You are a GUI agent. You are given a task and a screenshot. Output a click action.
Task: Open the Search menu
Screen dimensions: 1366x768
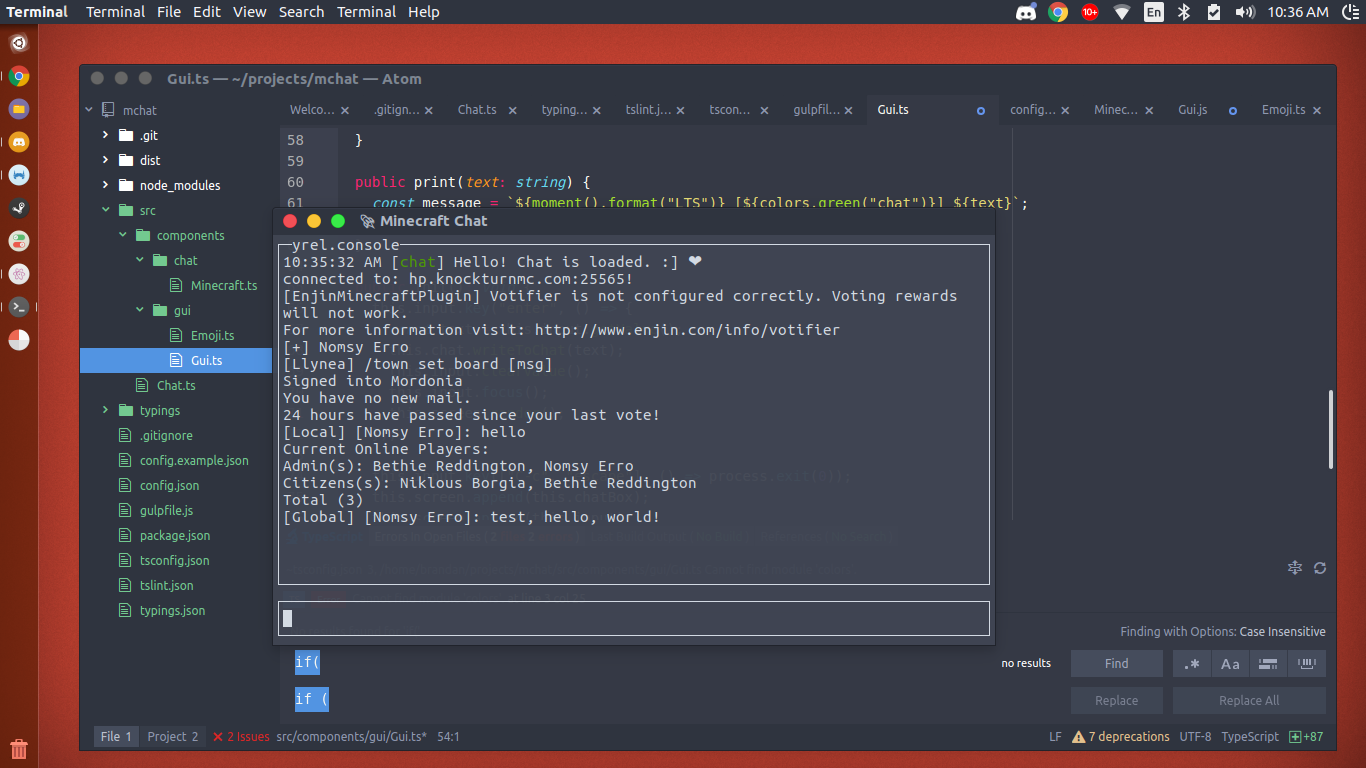(x=301, y=12)
